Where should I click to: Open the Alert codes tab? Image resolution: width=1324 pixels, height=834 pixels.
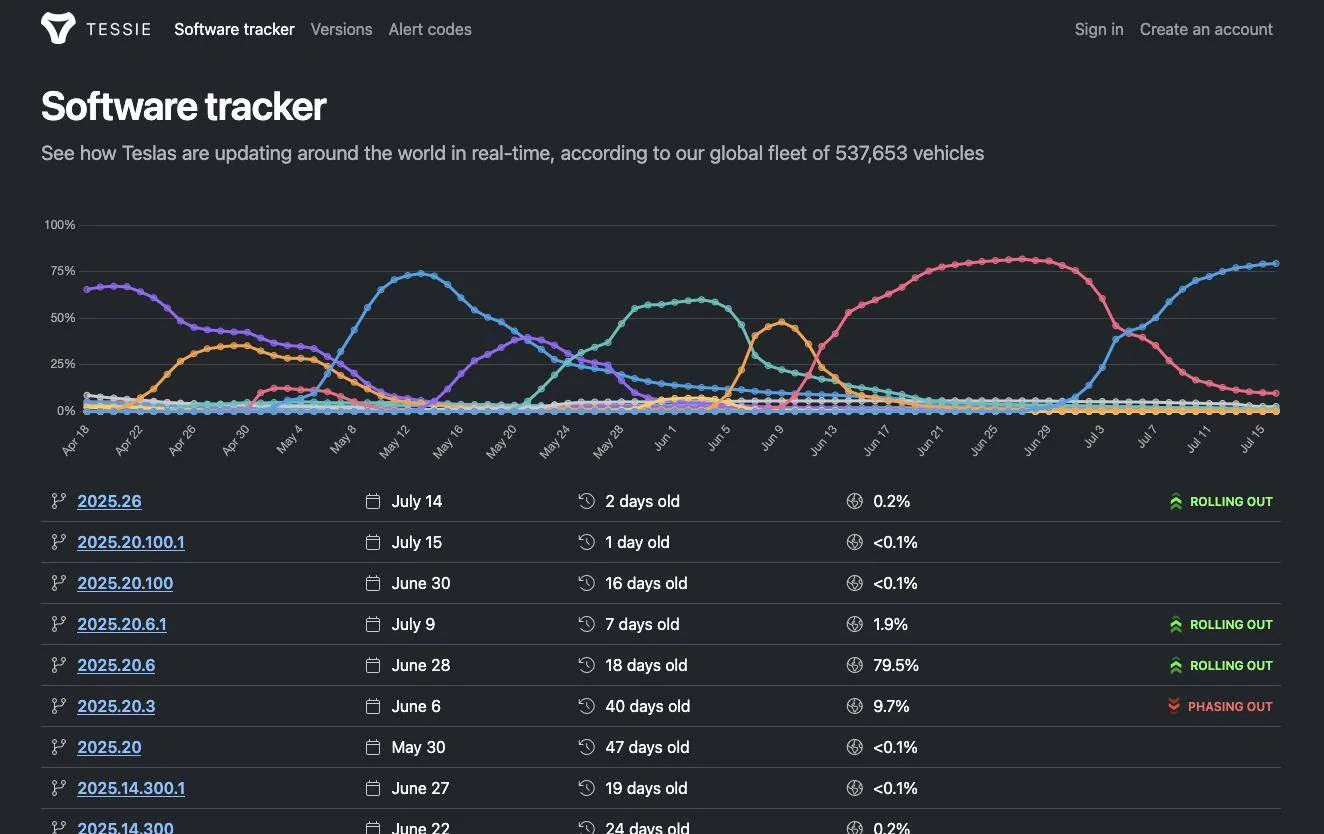pos(430,29)
